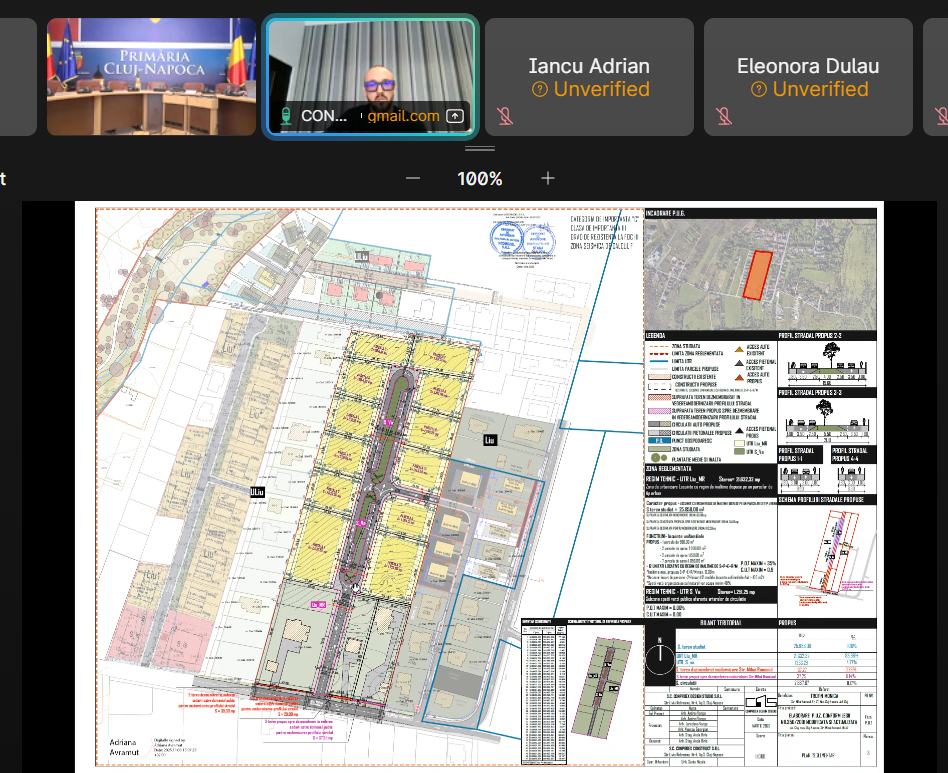The height and width of the screenshot is (773, 948).
Task: Click the green microphone icon on speaker tile
Action: 286,115
